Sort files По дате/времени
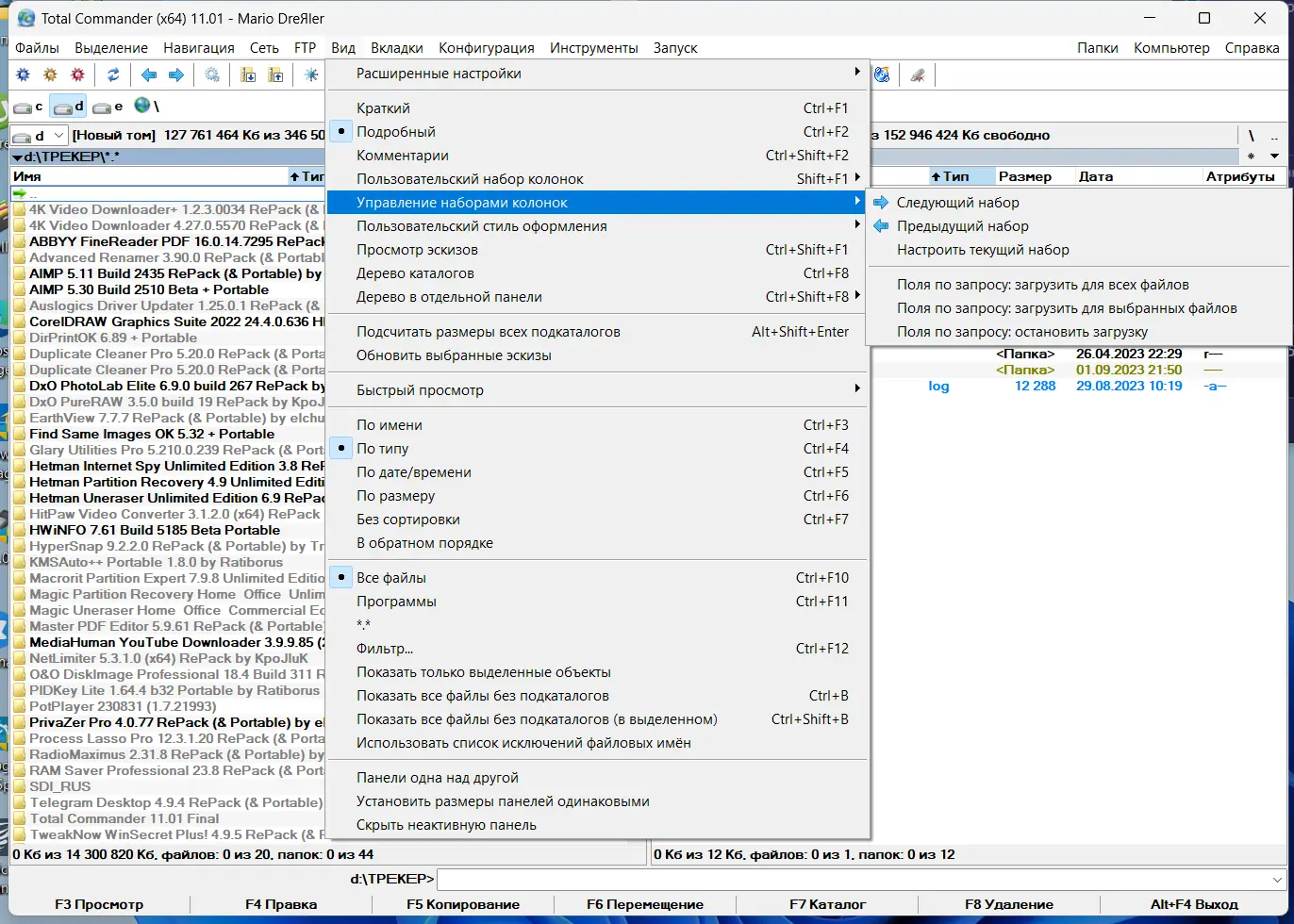 (x=596, y=472)
